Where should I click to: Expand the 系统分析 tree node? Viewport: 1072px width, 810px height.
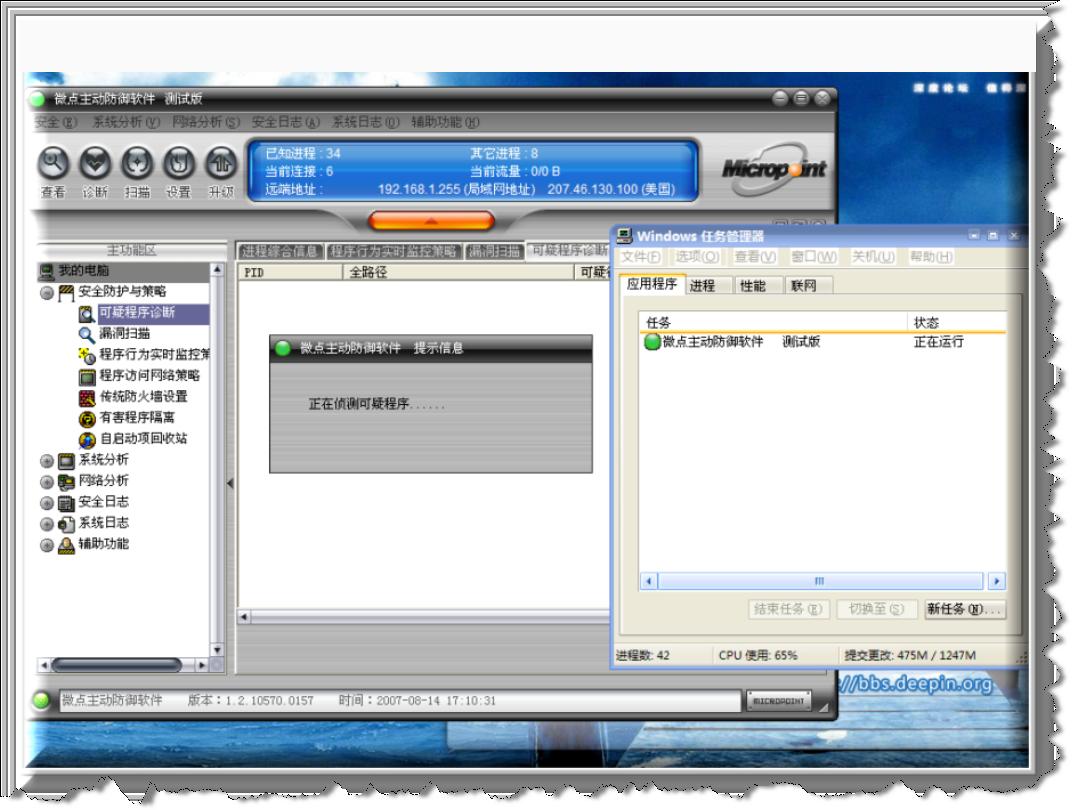coord(46,461)
